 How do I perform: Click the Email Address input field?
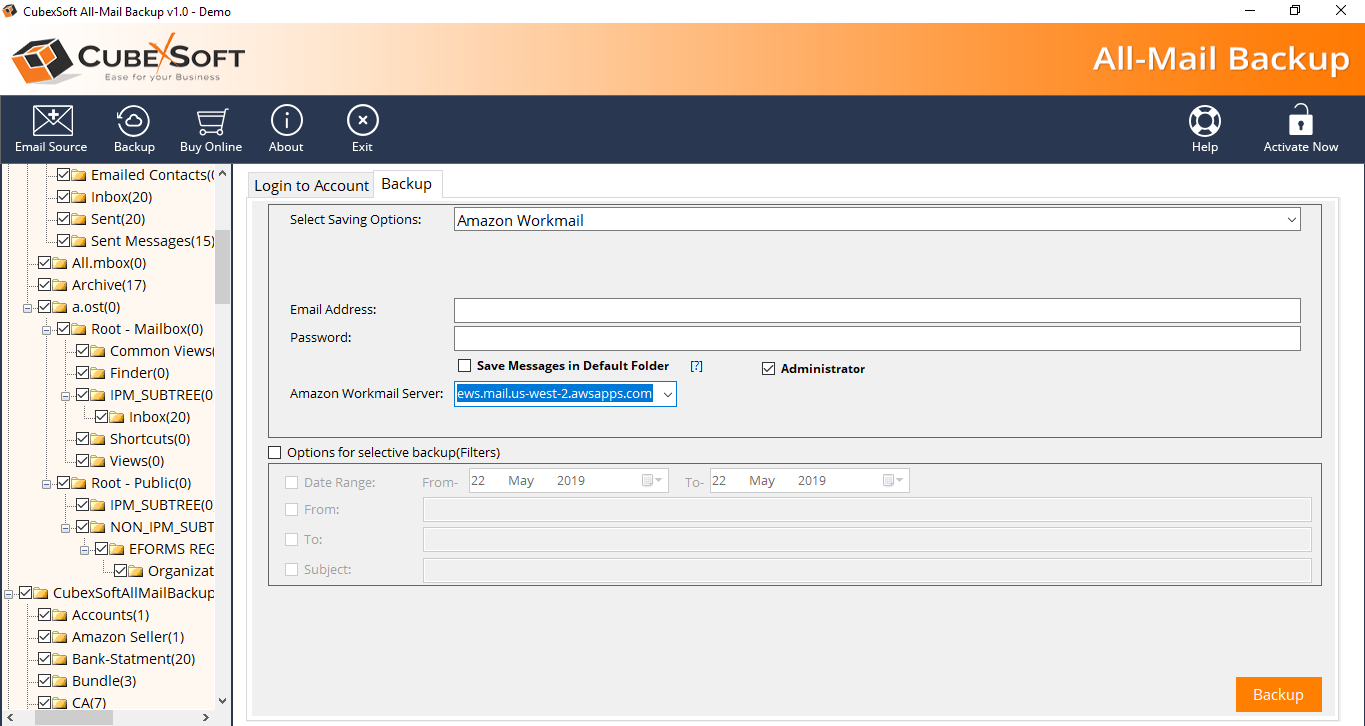(877, 310)
